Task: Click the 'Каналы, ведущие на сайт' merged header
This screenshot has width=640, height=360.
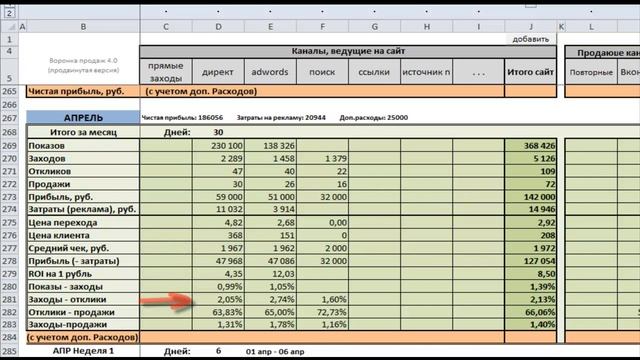Action: click(348, 51)
